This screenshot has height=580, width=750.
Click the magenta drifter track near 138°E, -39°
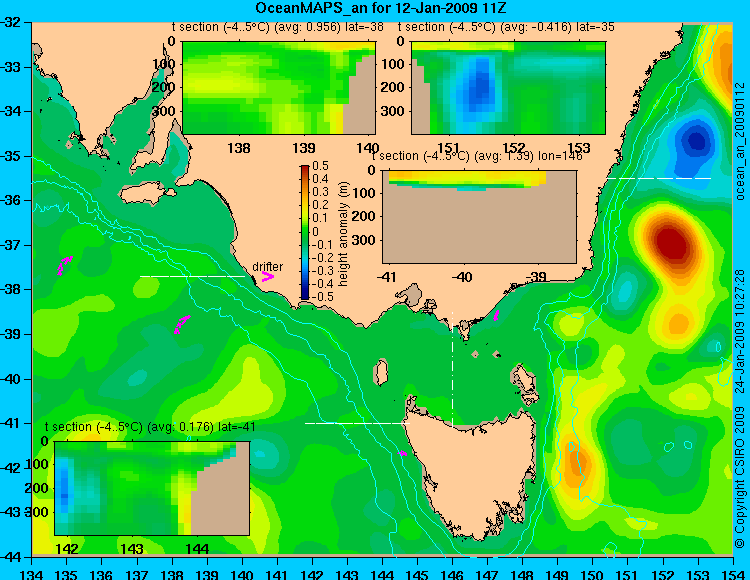182,324
